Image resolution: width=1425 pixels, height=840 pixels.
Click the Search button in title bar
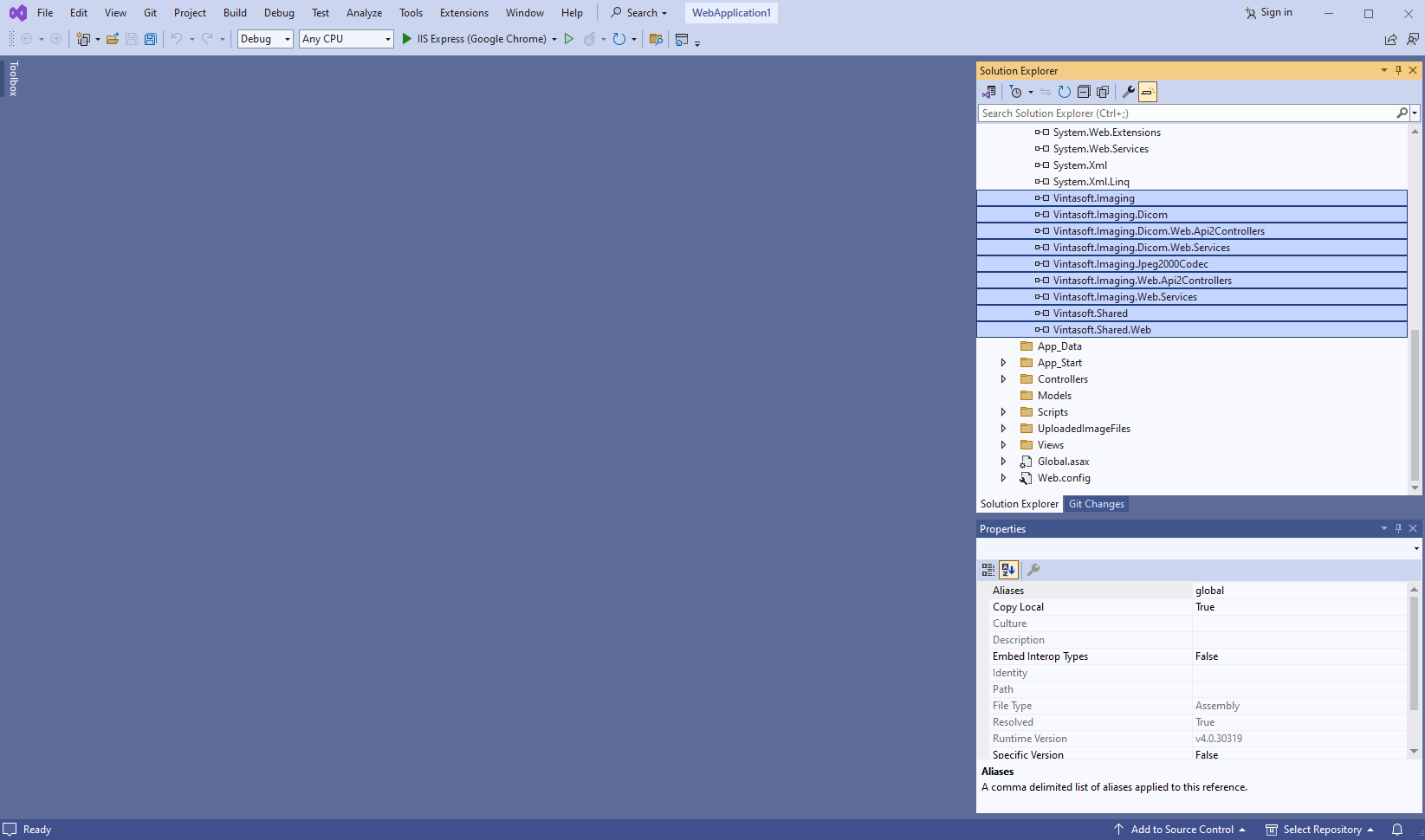[639, 13]
